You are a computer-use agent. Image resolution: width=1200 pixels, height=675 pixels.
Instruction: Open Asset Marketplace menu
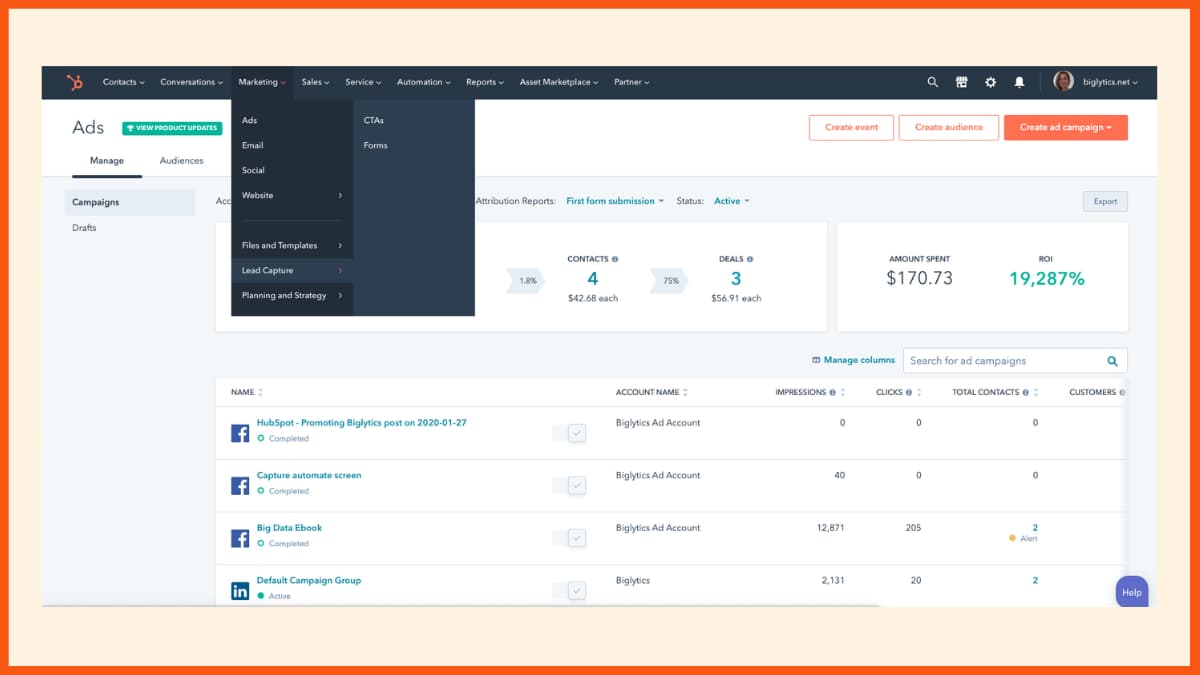pyautogui.click(x=559, y=82)
